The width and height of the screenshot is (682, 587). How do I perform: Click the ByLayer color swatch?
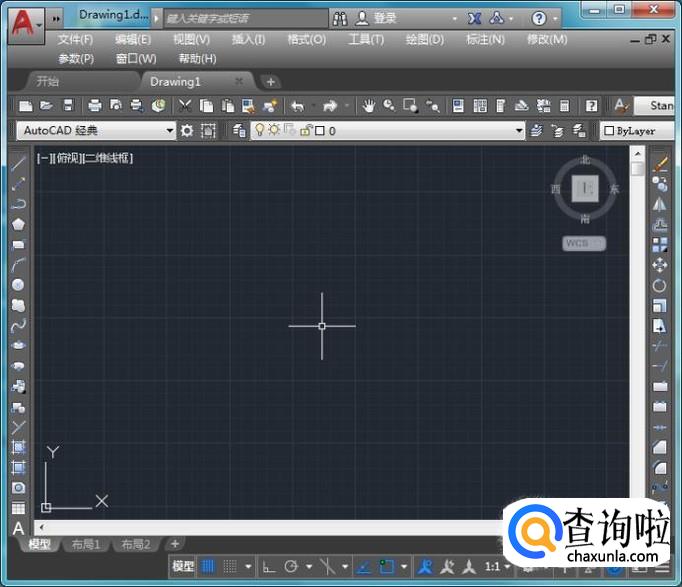(609, 131)
